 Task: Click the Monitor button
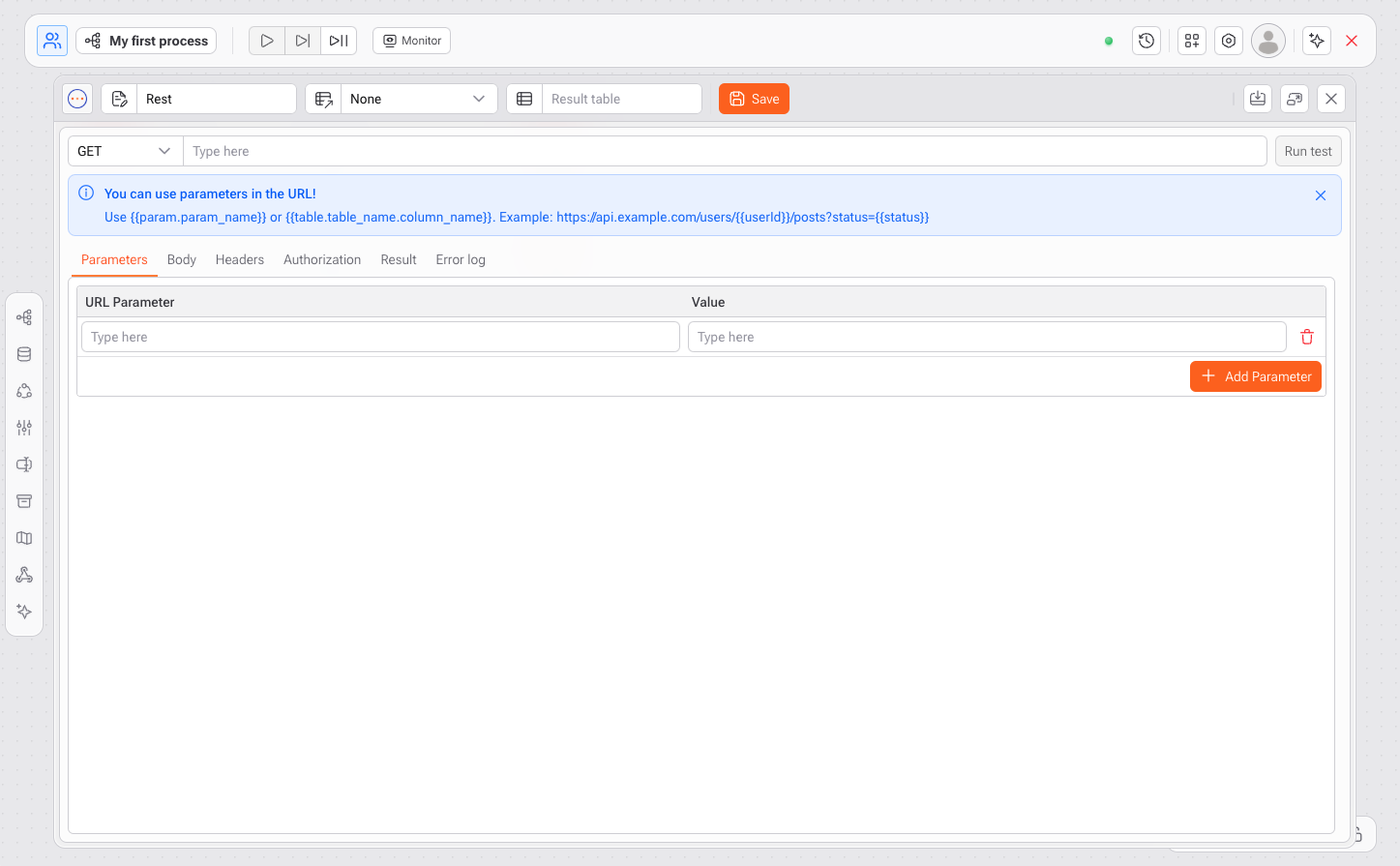pos(411,41)
